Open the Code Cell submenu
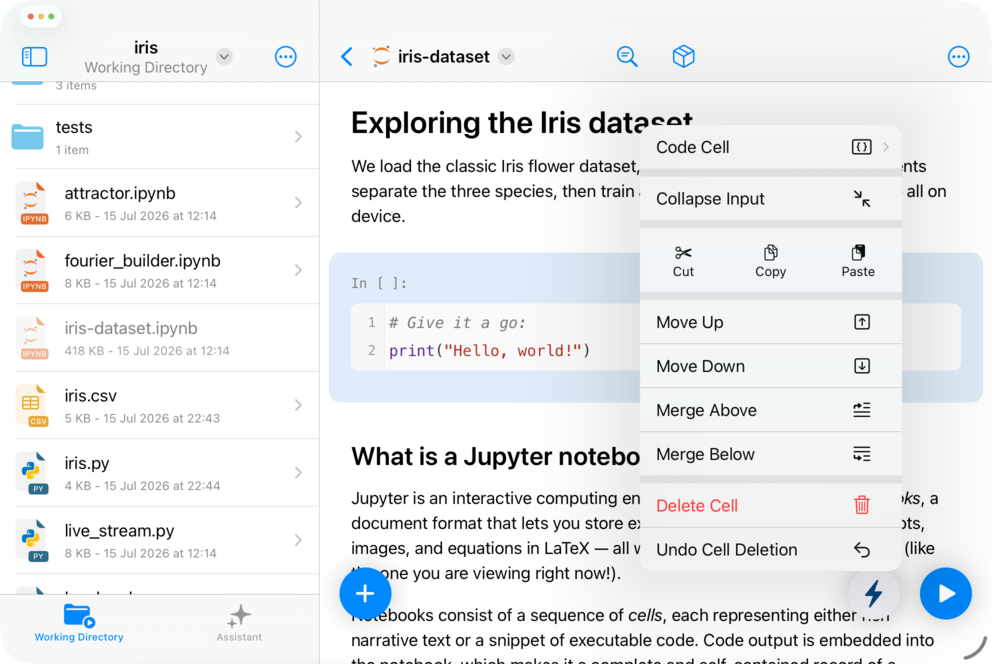Viewport: 992px width, 664px height. (771, 147)
